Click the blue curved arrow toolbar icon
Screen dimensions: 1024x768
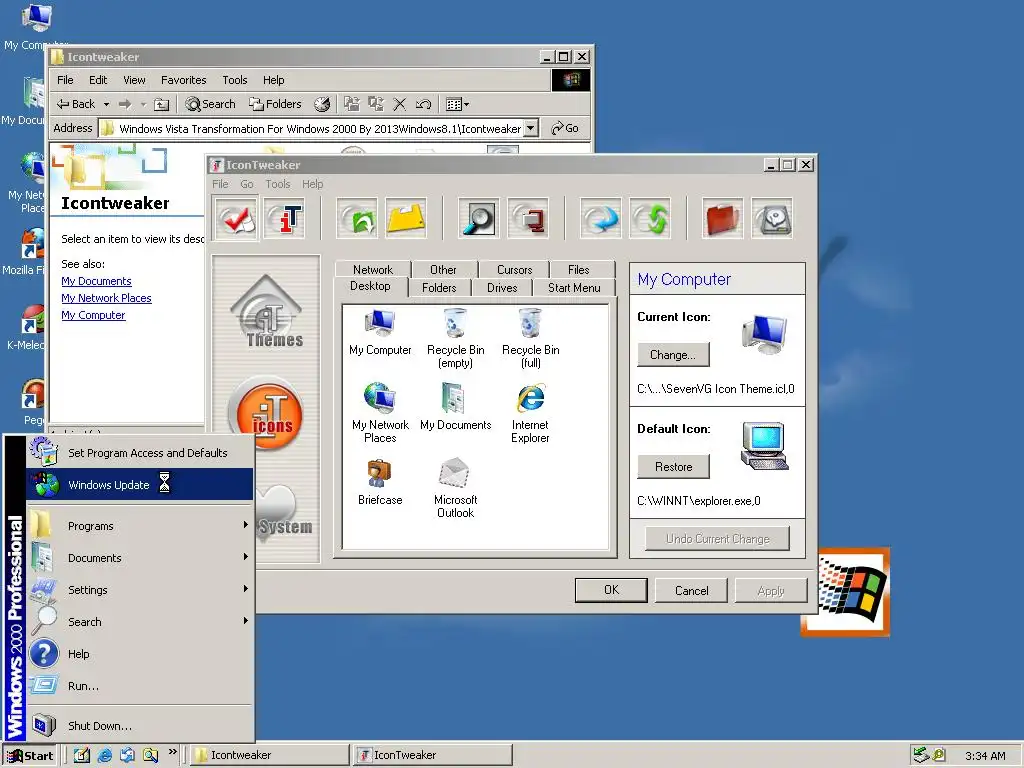tap(601, 218)
